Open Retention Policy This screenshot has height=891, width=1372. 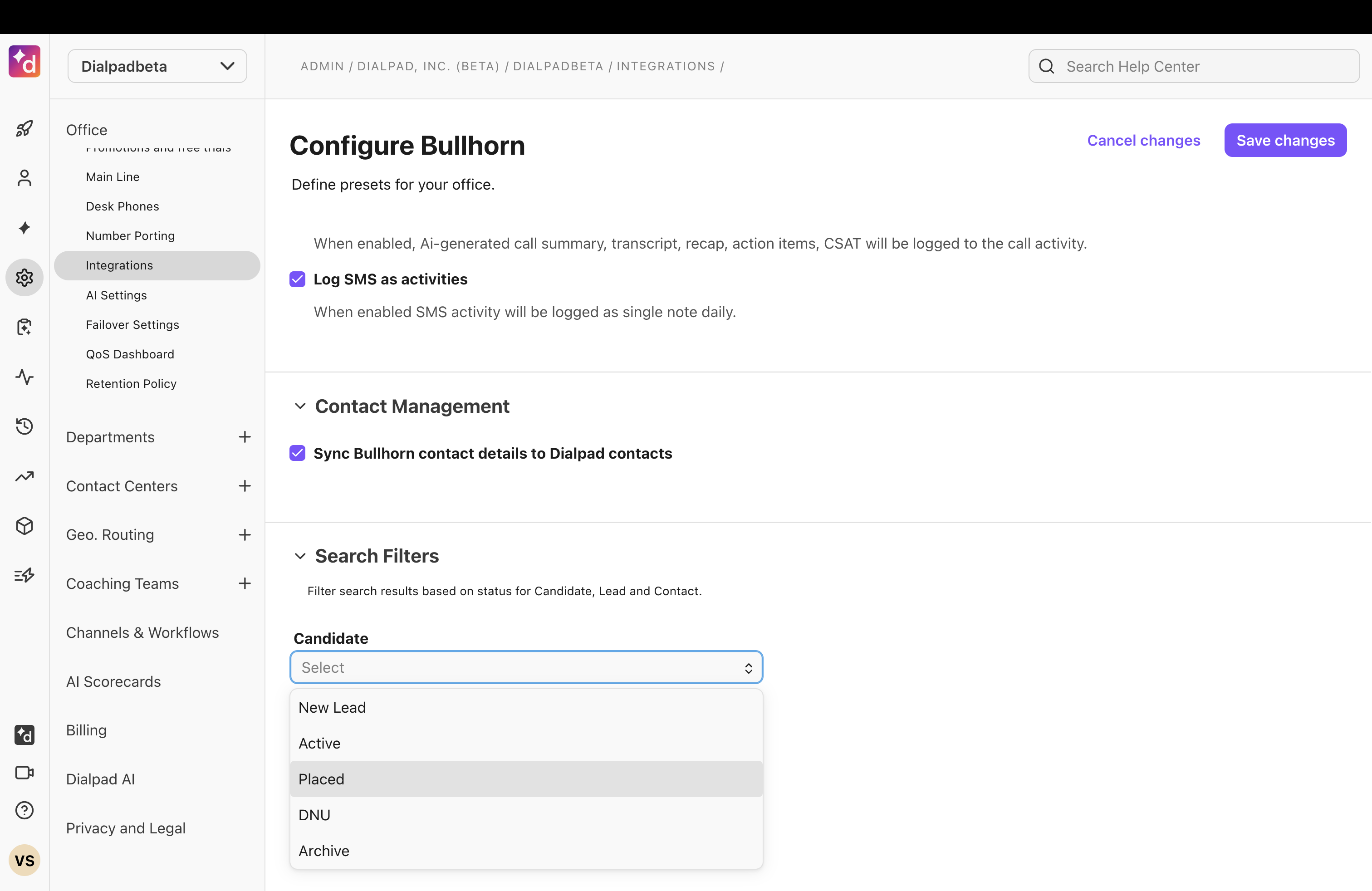(x=131, y=383)
